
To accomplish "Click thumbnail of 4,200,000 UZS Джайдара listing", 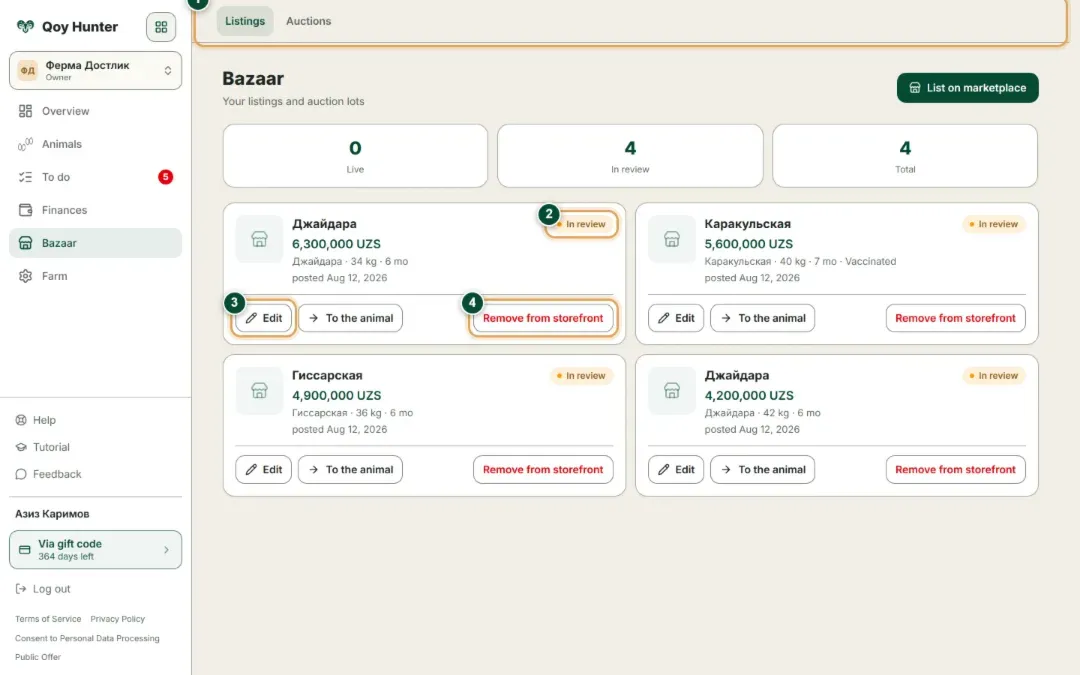I will coord(672,391).
